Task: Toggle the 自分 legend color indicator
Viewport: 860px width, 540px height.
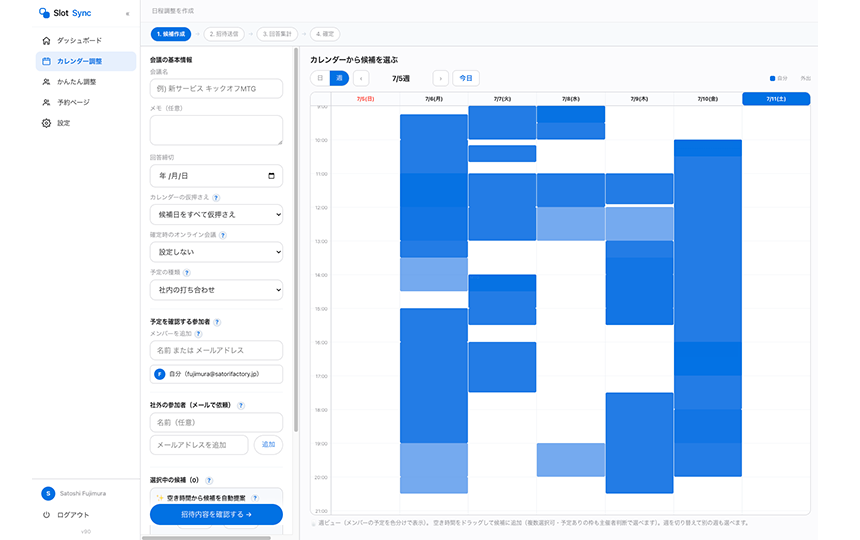Action: click(x=772, y=78)
